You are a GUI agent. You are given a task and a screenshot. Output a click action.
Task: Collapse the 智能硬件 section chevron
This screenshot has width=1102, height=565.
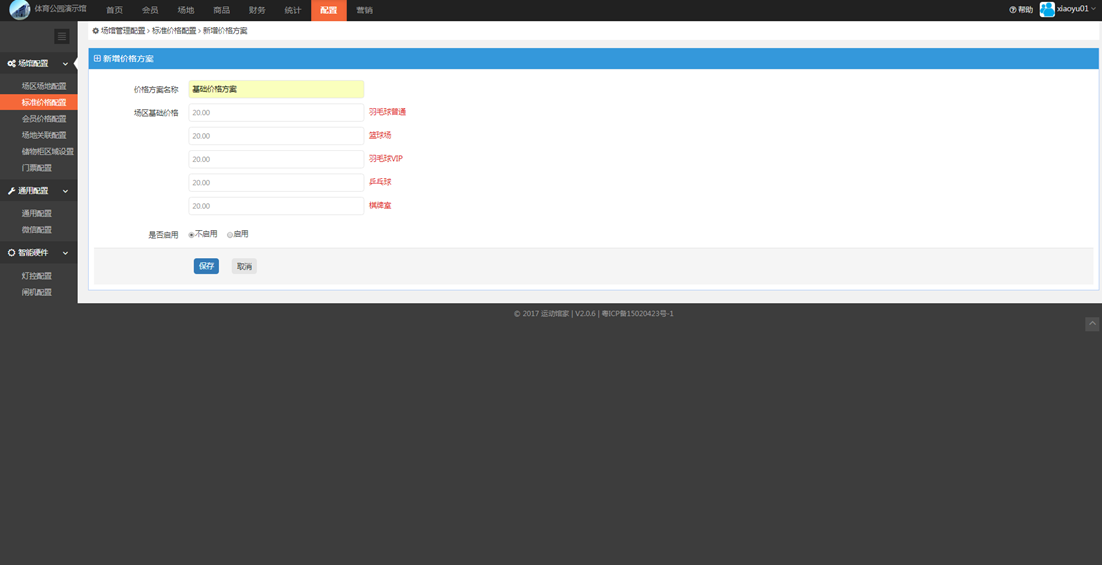(65, 253)
